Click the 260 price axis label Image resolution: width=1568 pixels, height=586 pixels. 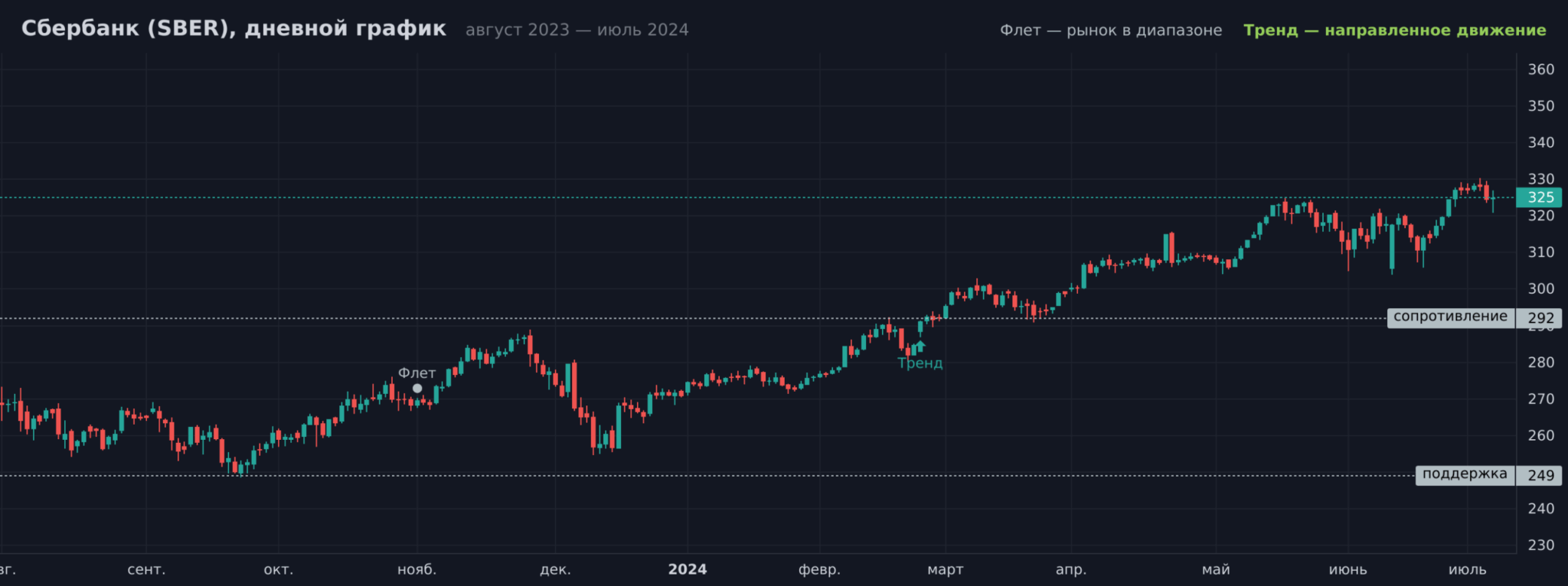point(1541,436)
